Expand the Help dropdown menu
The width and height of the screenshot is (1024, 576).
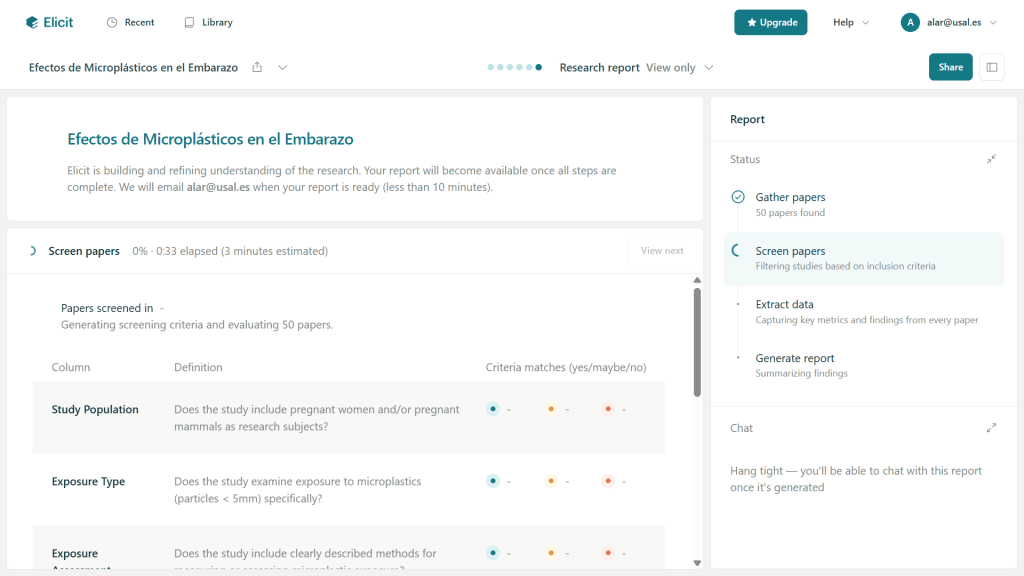point(851,22)
